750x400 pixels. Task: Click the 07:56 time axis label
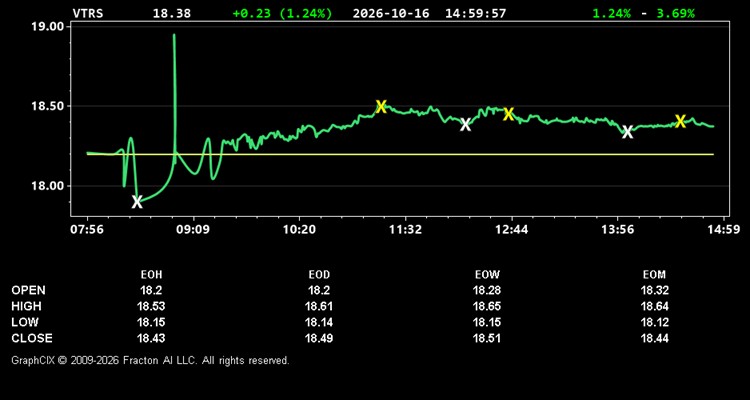87,230
